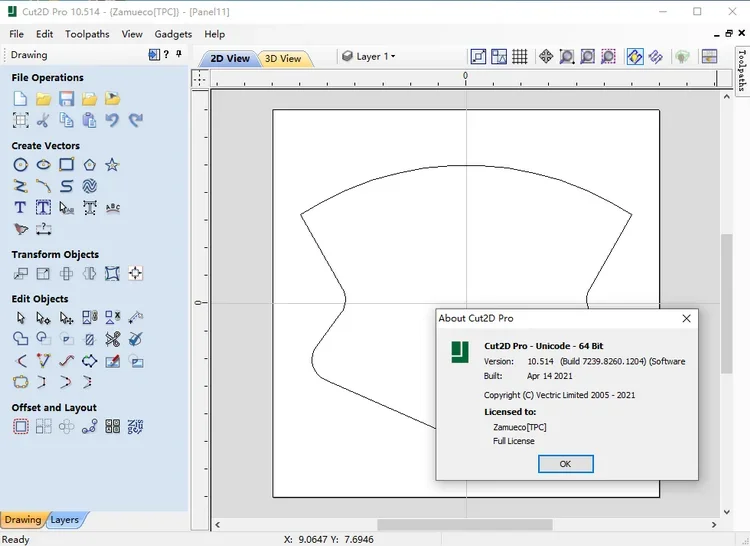
Task: Select the Draw Ellipse tool
Action: pyautogui.click(x=43, y=165)
